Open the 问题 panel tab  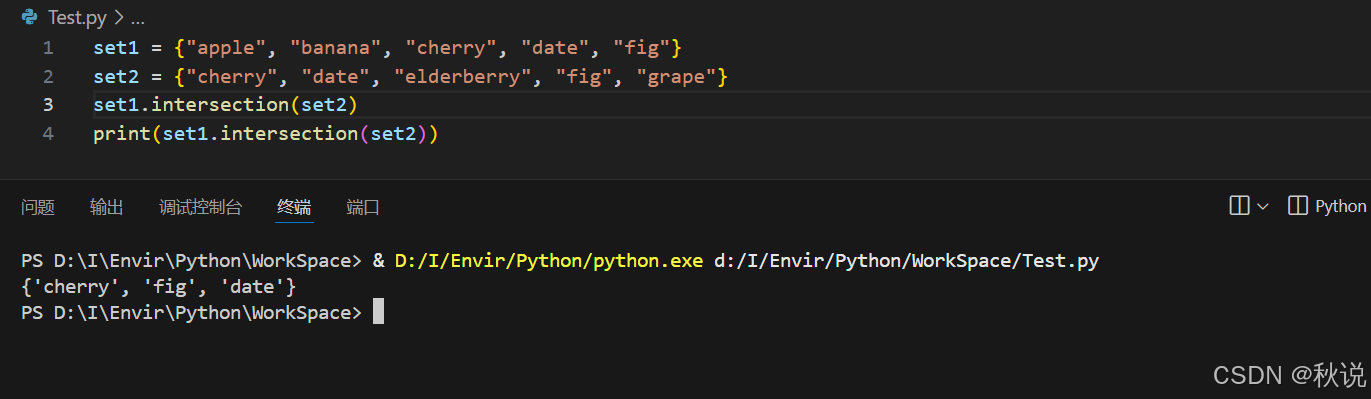[x=38, y=207]
